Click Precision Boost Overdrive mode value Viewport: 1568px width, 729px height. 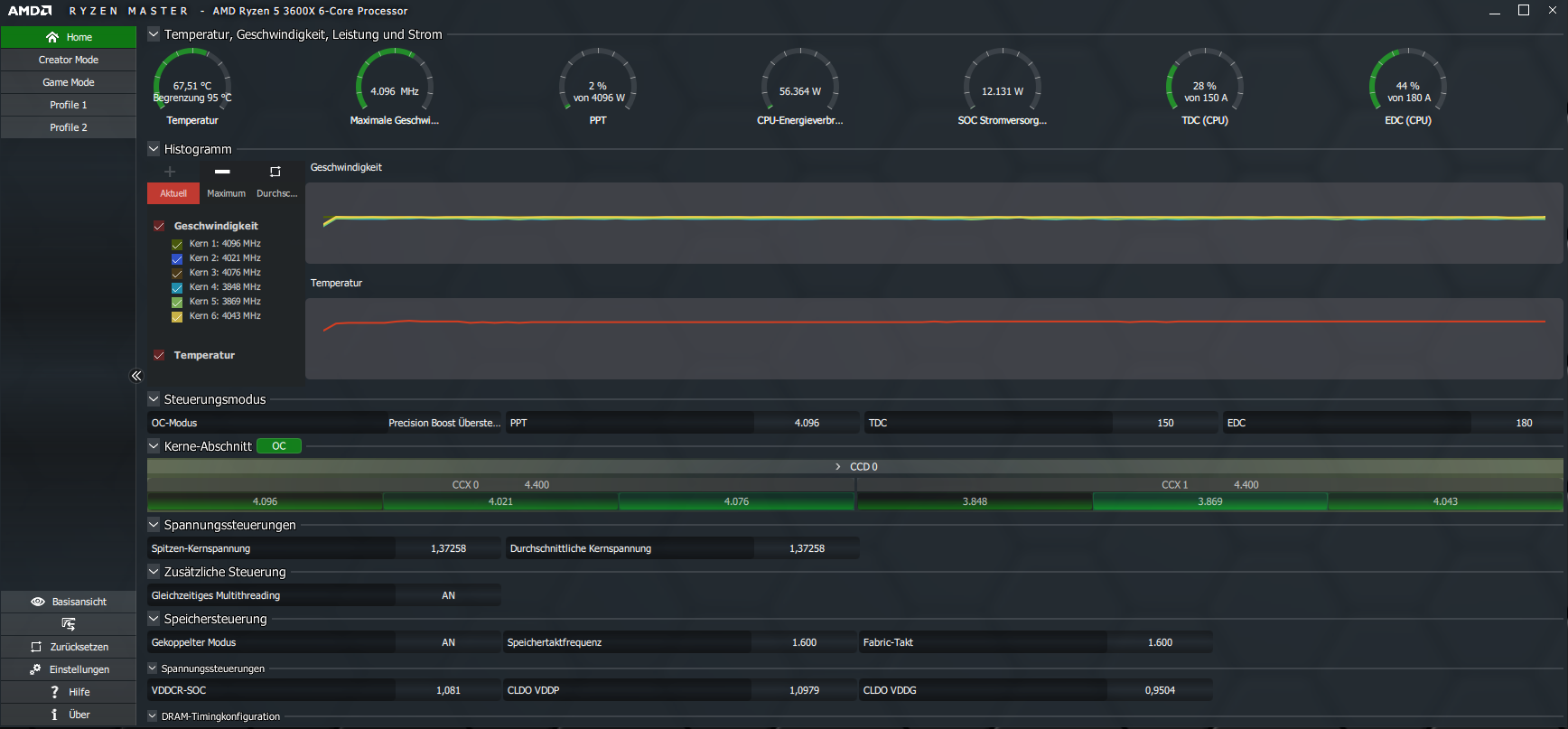point(444,423)
